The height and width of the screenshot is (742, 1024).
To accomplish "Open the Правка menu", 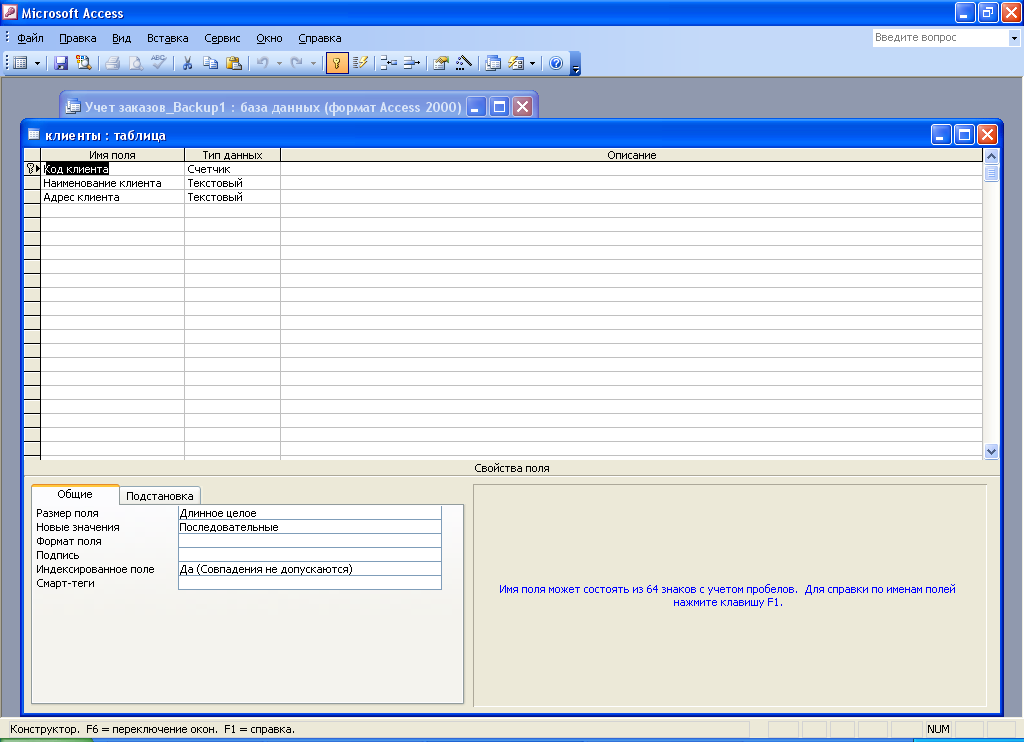I will coord(78,39).
